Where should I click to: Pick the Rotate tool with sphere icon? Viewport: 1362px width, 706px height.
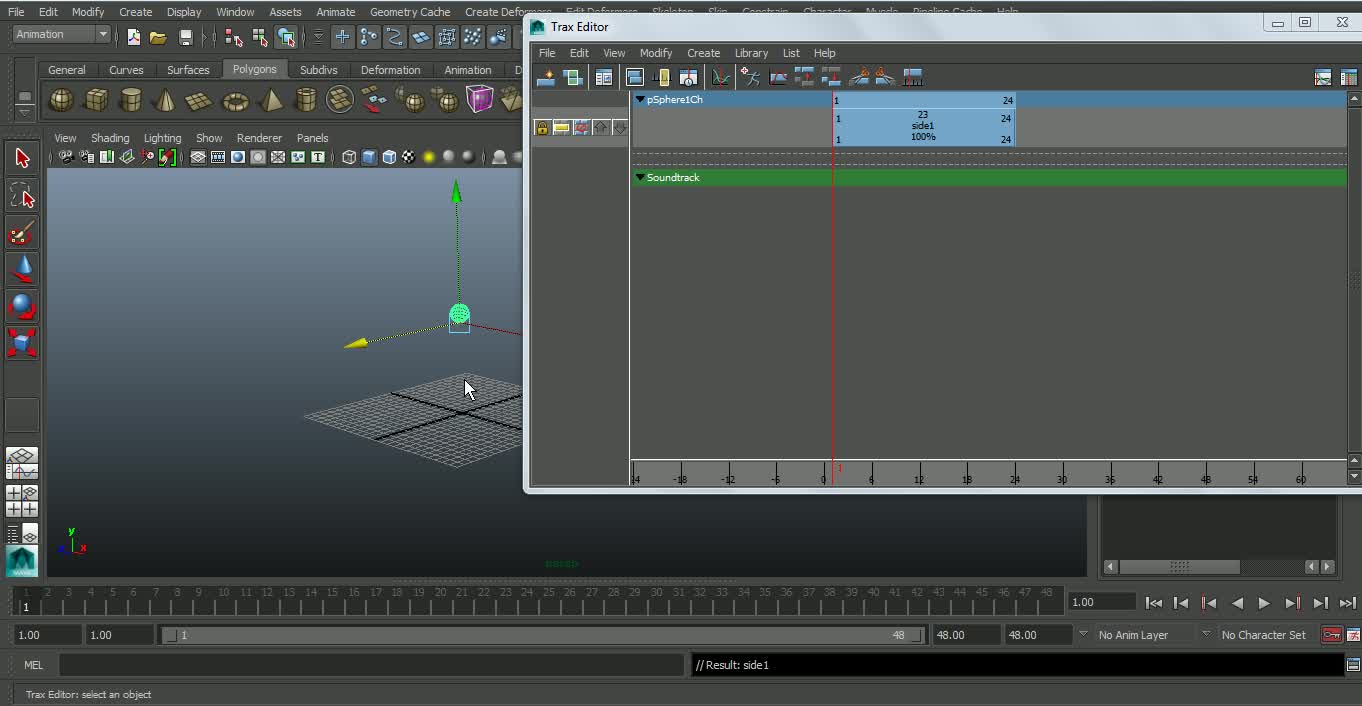click(x=22, y=306)
